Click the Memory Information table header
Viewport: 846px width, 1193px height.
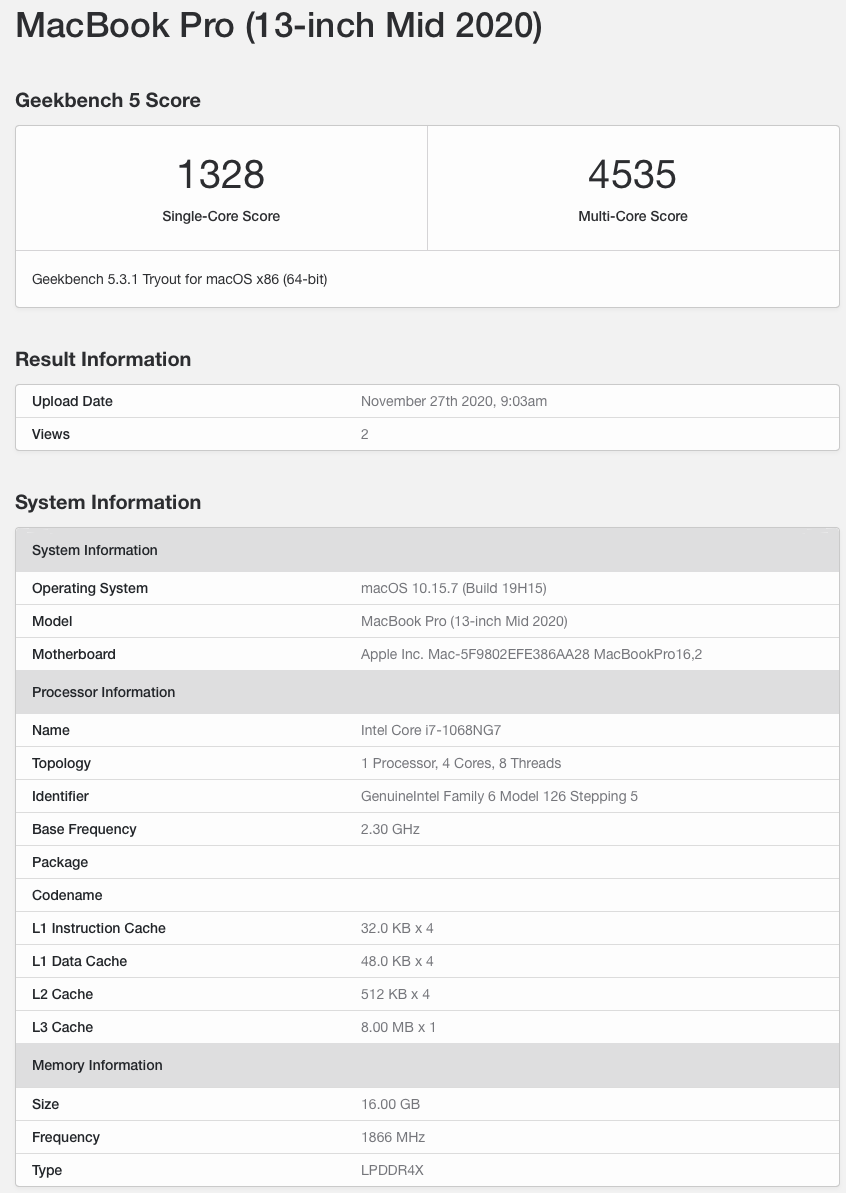[x=428, y=1065]
